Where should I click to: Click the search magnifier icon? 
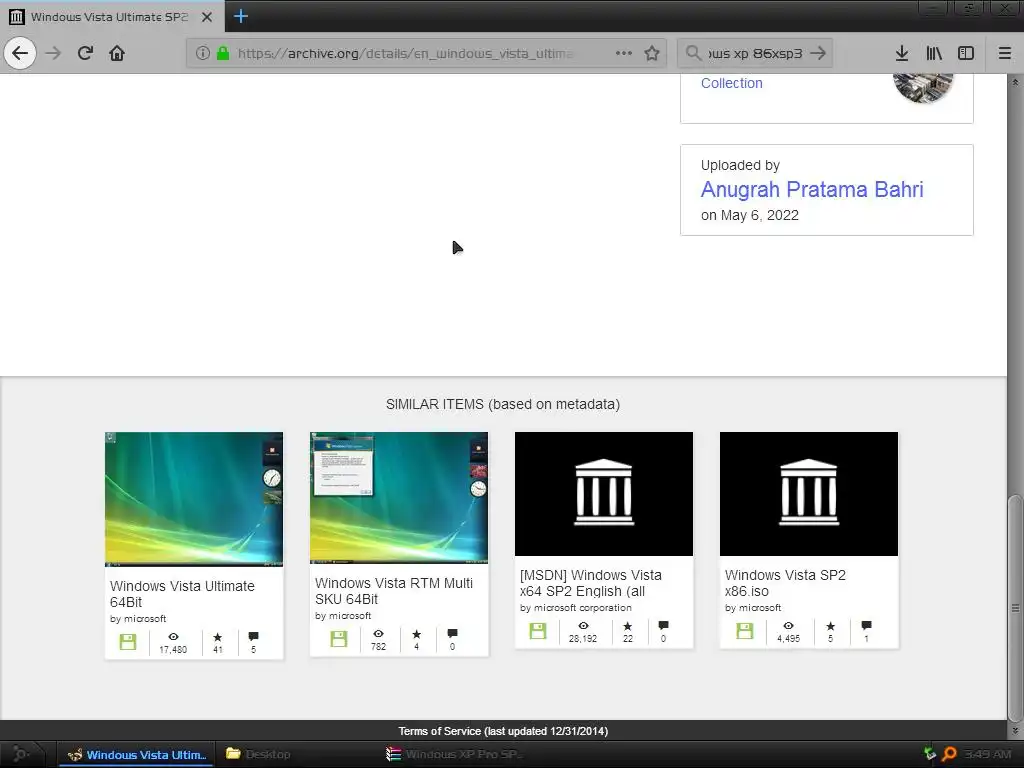(694, 53)
